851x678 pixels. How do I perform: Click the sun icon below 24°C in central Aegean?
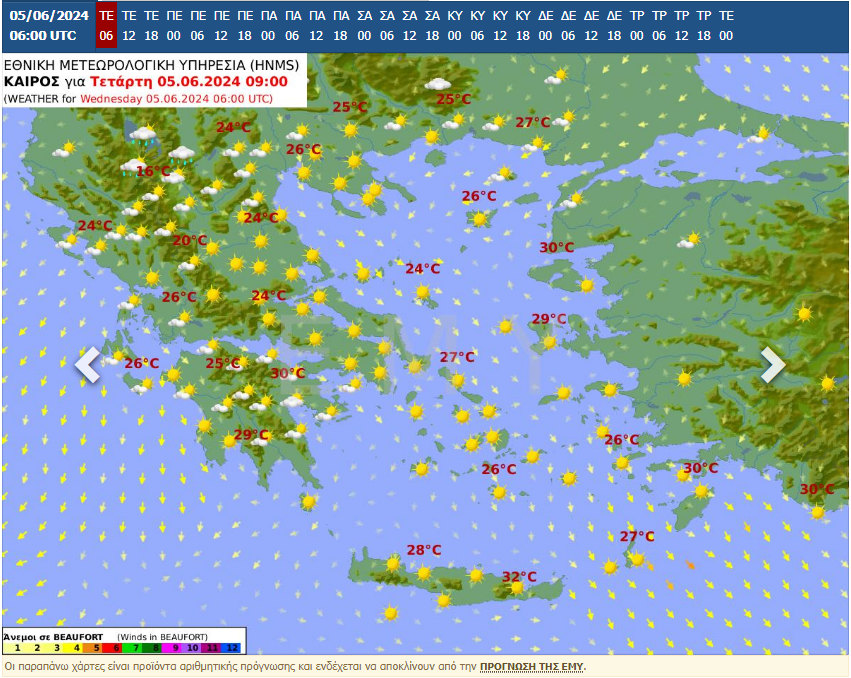click(x=423, y=292)
